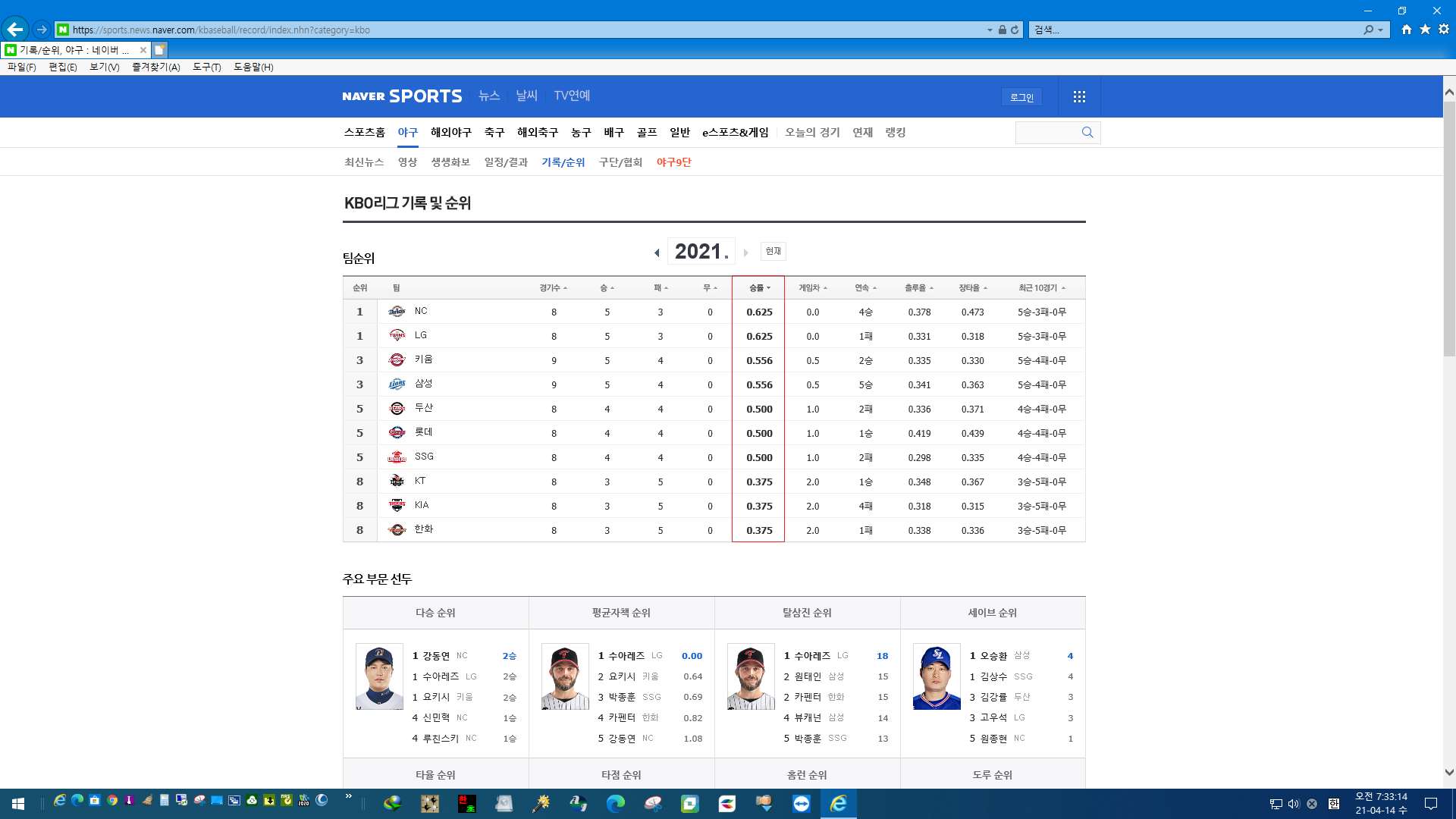
Task: Click the page vertical scrollbar thumb
Action: 1449,227
